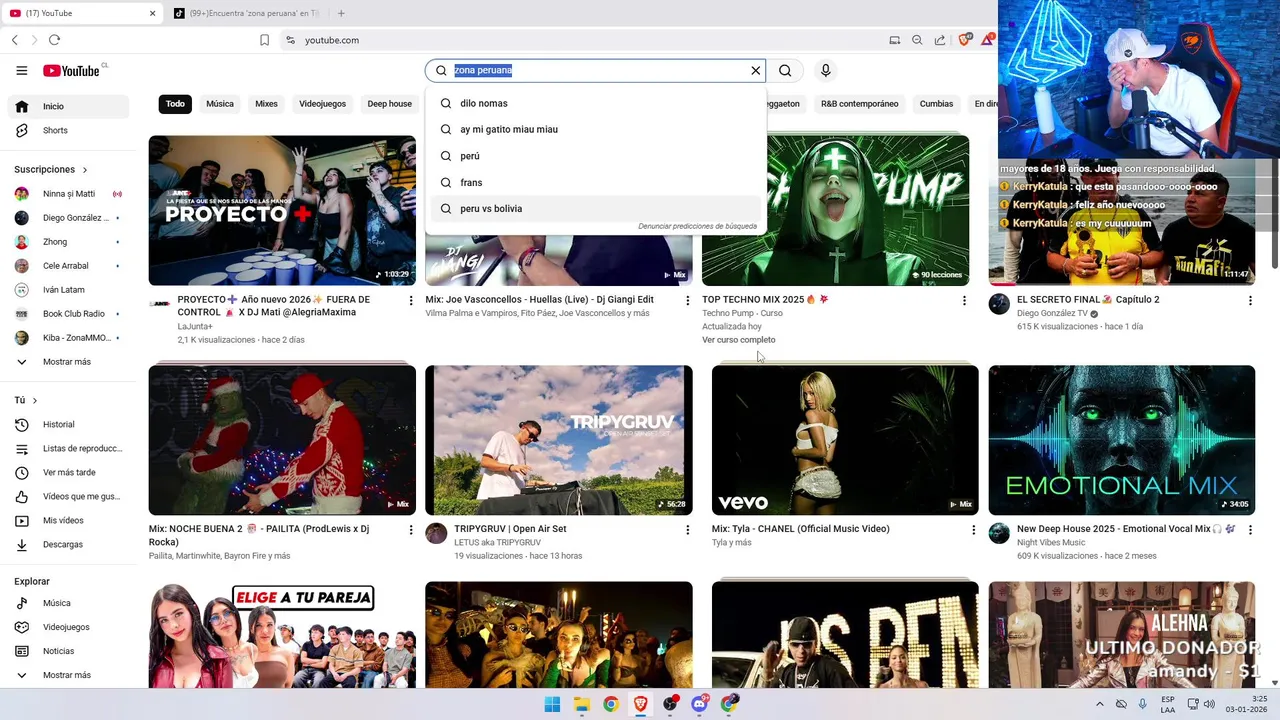Bookmark this page icon in address bar
The height and width of the screenshot is (720, 1280).
coord(264,40)
